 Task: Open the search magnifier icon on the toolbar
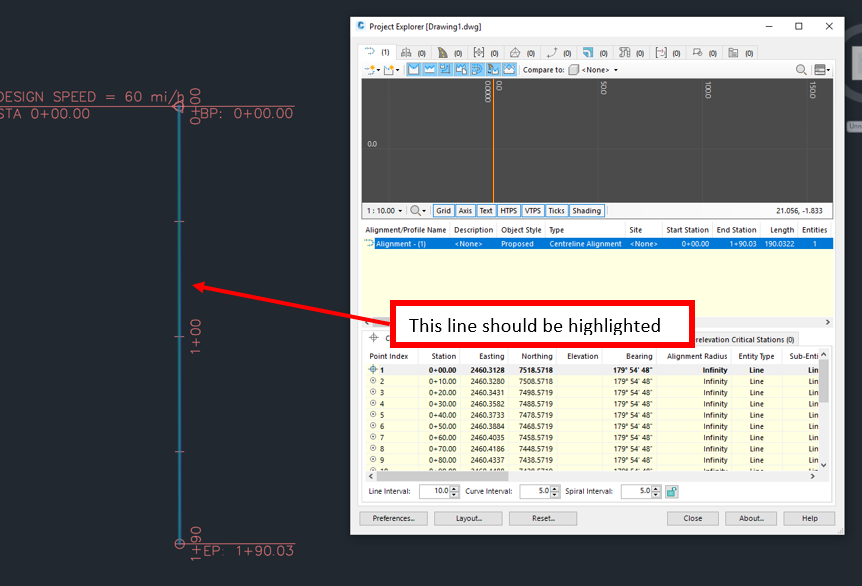801,68
